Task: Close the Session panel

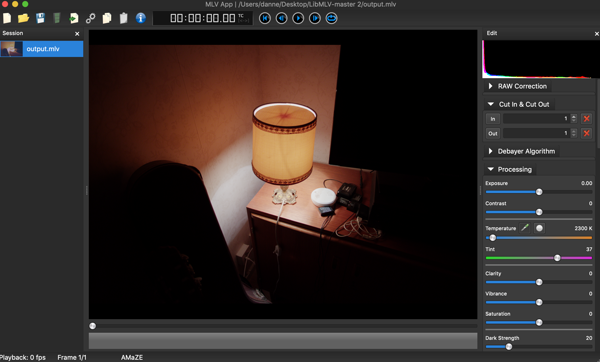Action: [77, 34]
